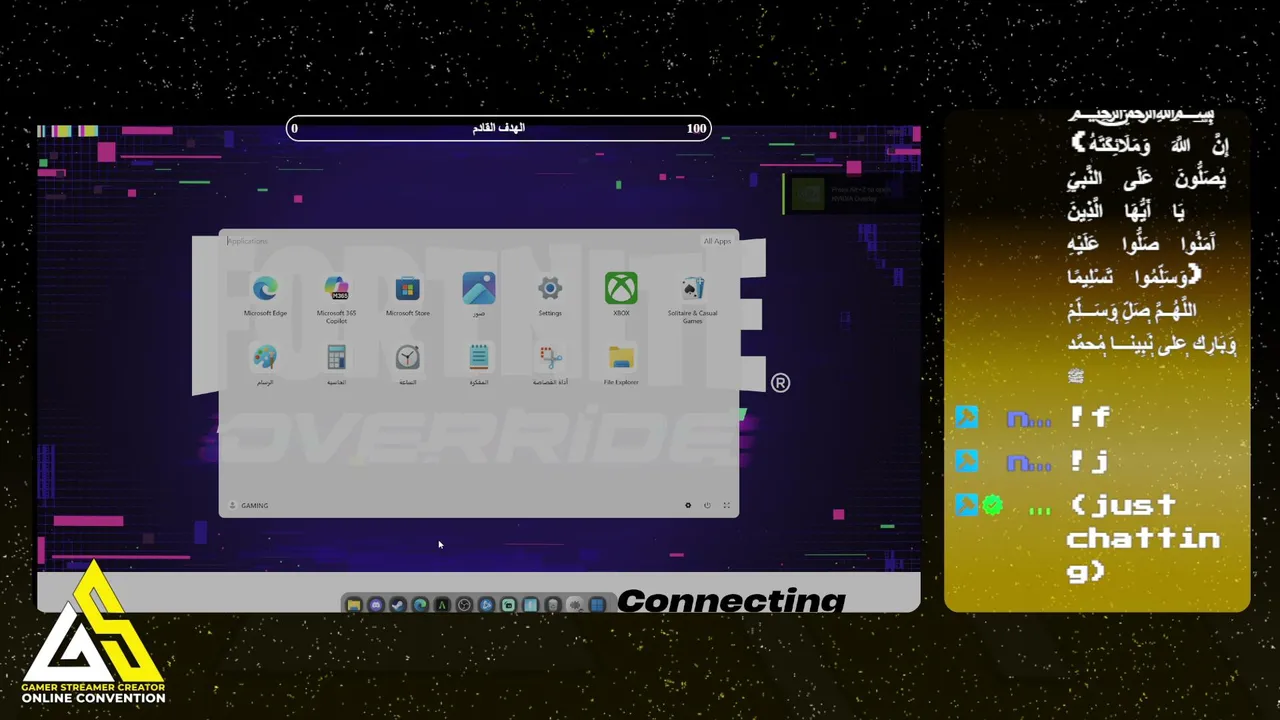Click the NVIDIA overlay notification
This screenshot has width=1280, height=720.
850,194
